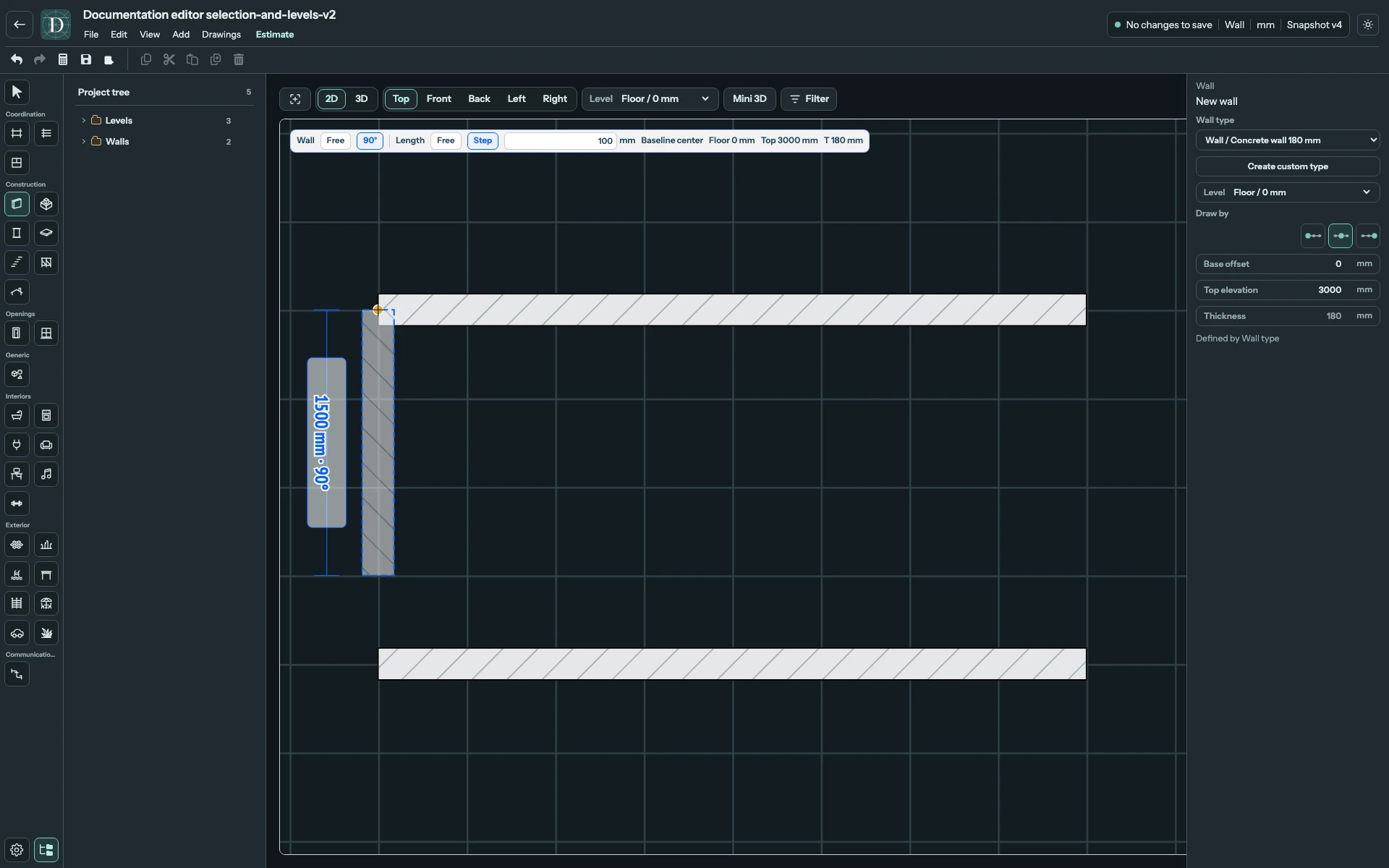1389x868 pixels.
Task: Select center baseline Draw by option
Action: click(1341, 236)
